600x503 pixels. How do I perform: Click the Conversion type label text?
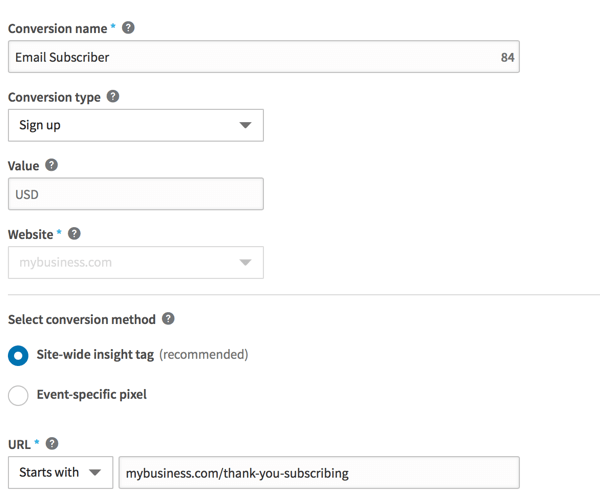click(x=54, y=98)
